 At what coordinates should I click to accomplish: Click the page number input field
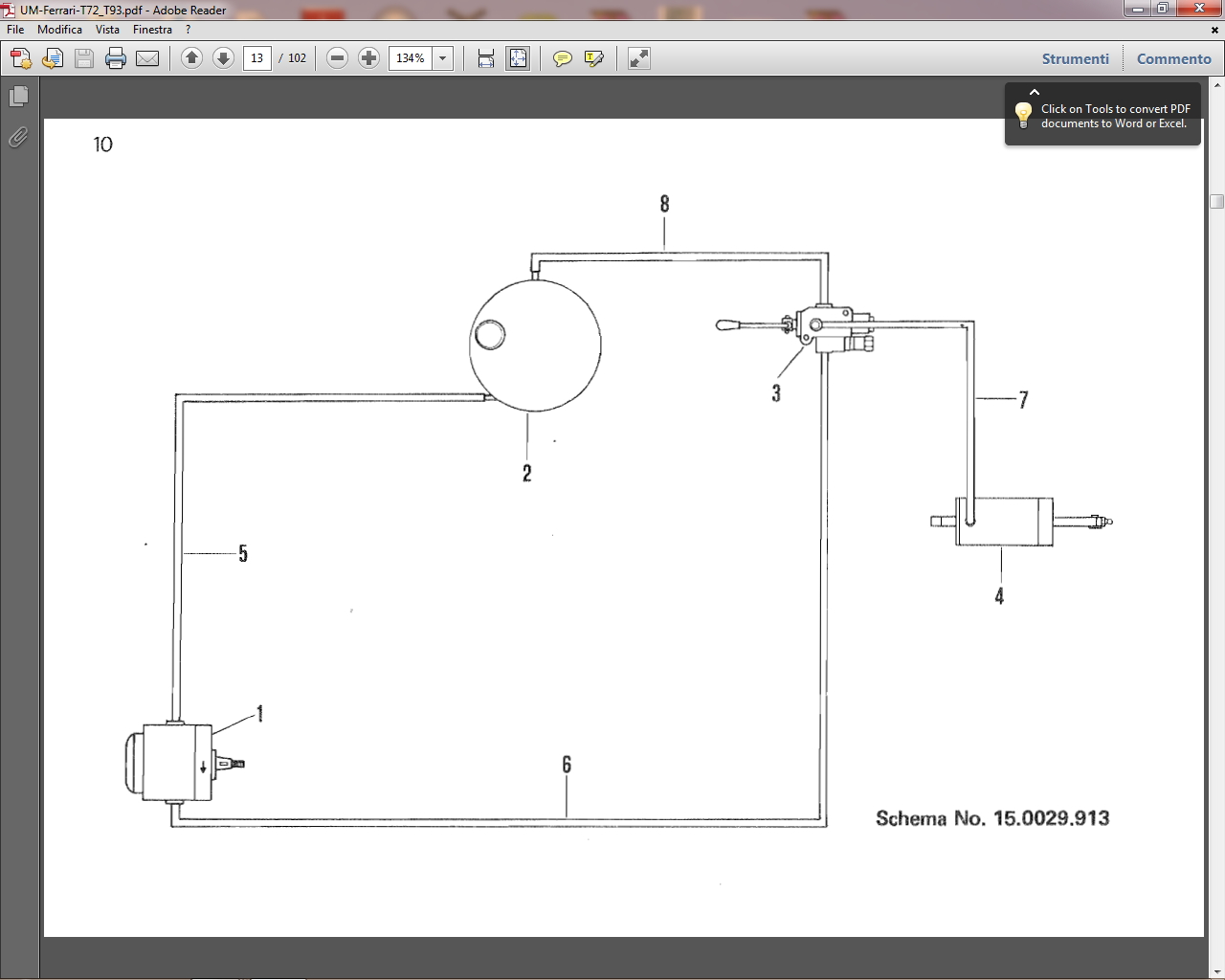(x=256, y=58)
